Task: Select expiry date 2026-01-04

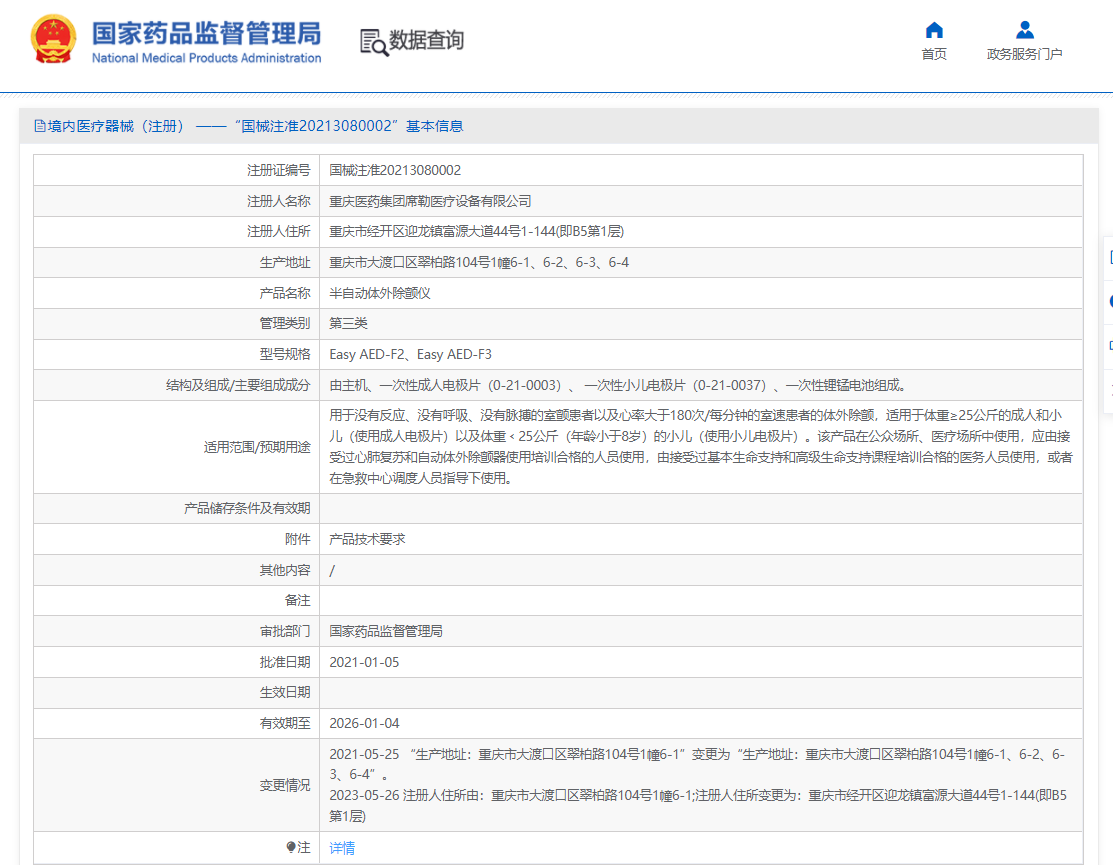Action: coord(364,723)
